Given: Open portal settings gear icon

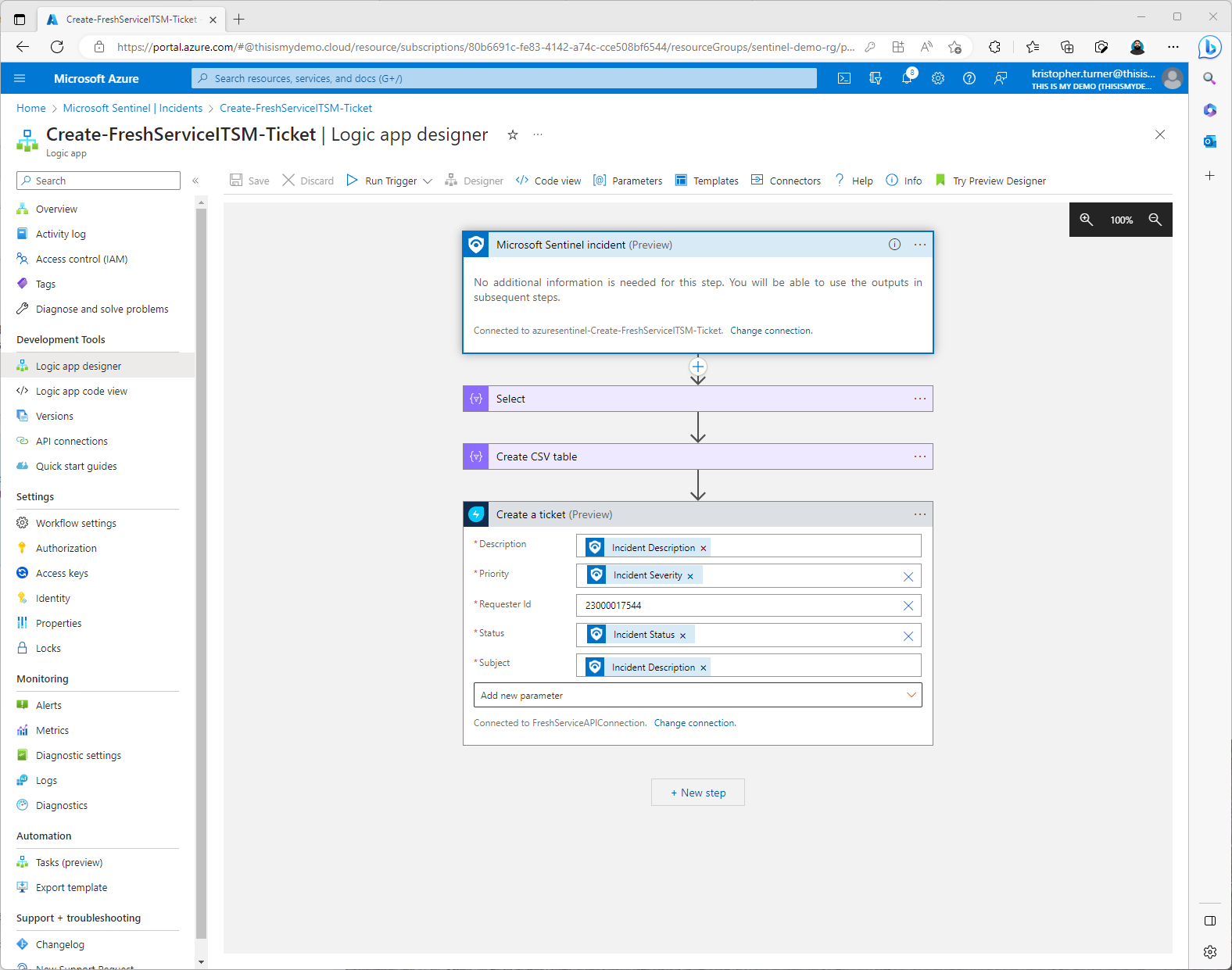Looking at the screenshot, I should click(x=938, y=78).
